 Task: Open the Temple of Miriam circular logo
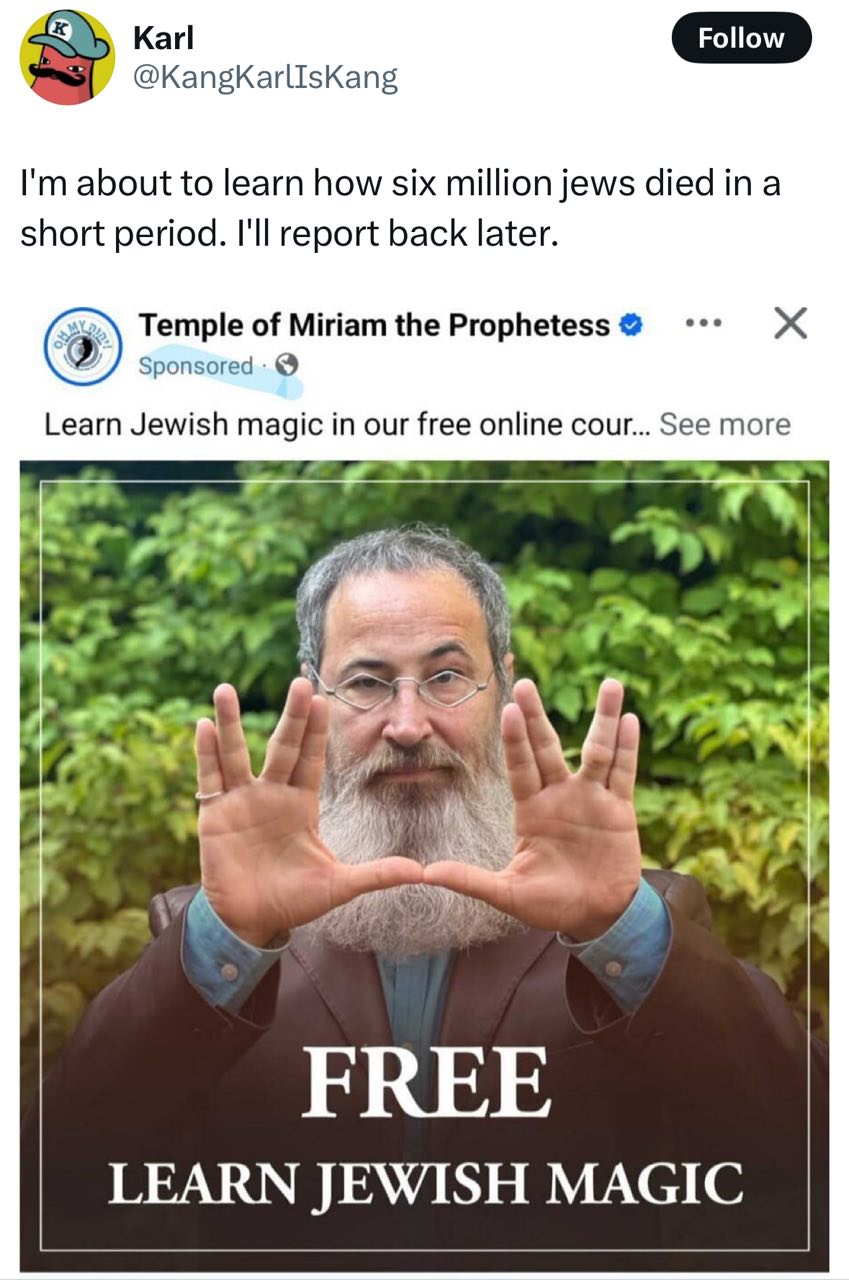coord(81,346)
